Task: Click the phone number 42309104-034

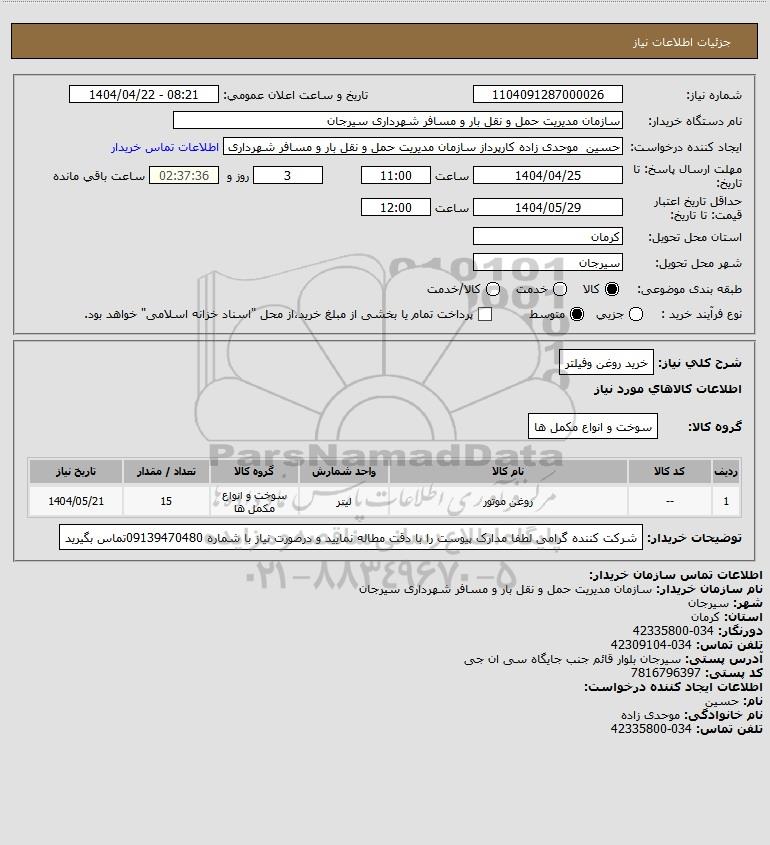Action: [x=650, y=645]
